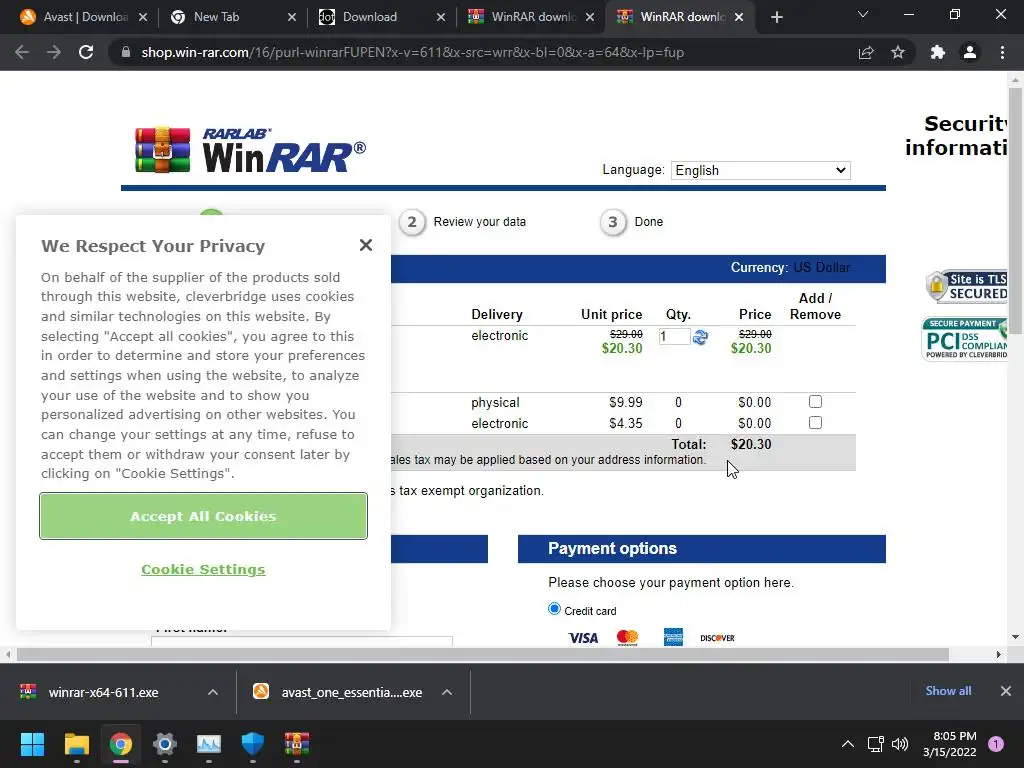Update the quantity with the blue refresh arrows icon
Image resolution: width=1024 pixels, height=768 pixels.
[x=700, y=337]
